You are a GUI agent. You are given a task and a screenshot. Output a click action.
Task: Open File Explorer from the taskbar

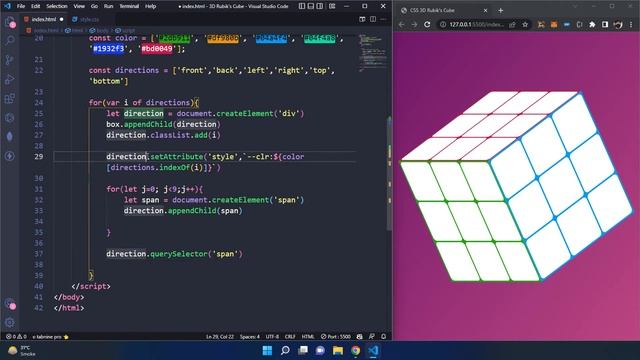coord(338,350)
